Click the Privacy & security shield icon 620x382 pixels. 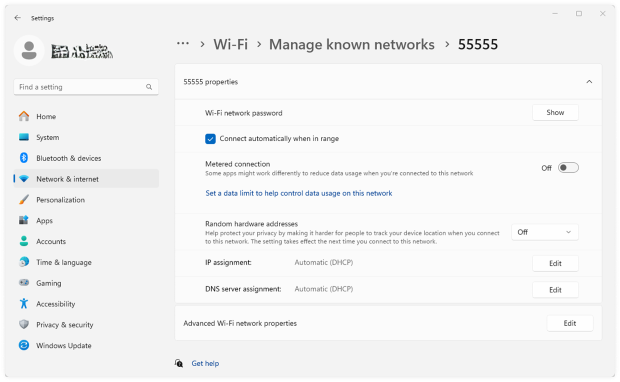pyautogui.click(x=24, y=324)
